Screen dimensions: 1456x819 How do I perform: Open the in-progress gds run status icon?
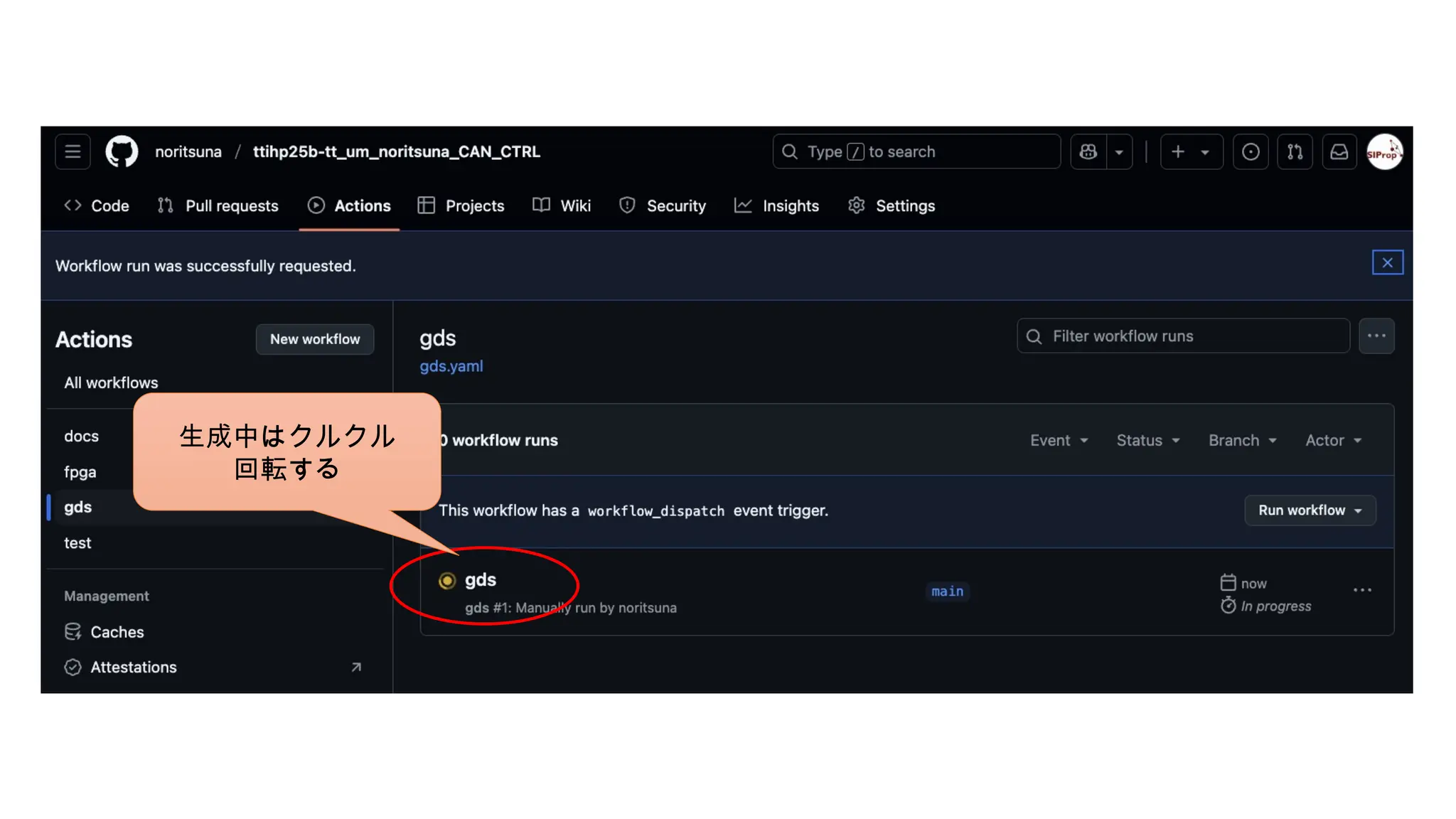tap(447, 581)
